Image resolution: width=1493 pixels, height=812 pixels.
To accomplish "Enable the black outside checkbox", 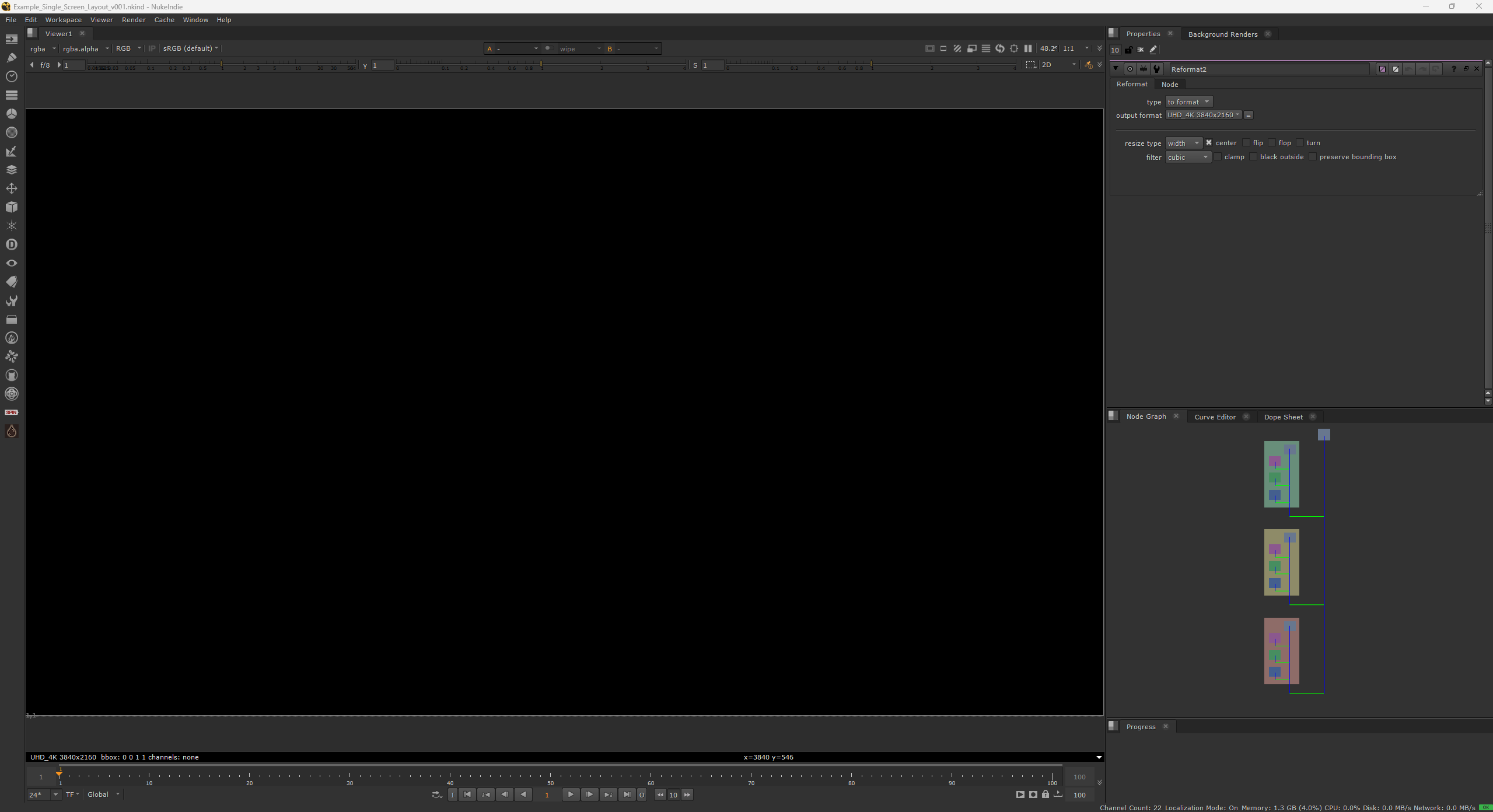I will 1253,156.
